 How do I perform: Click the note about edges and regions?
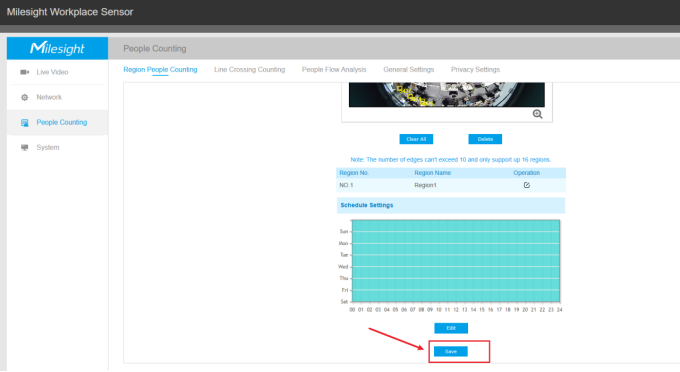tap(451, 160)
